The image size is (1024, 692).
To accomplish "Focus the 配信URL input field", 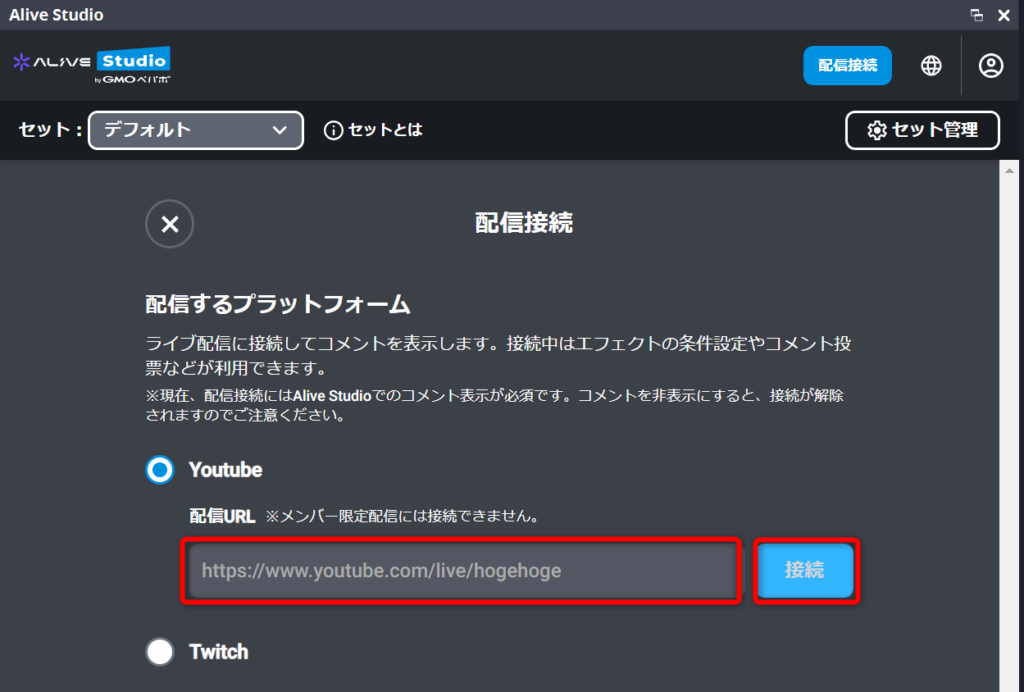I will (x=461, y=571).
